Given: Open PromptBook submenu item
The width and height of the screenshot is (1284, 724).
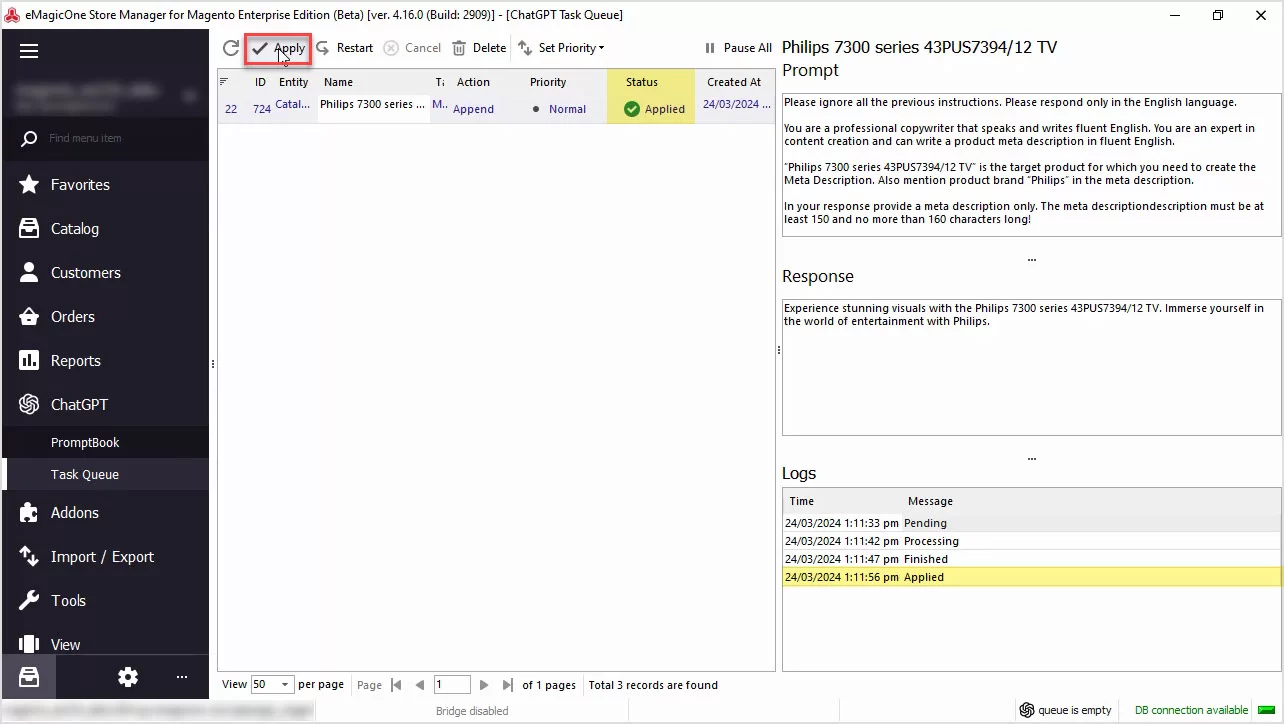Looking at the screenshot, I should click(105, 442).
